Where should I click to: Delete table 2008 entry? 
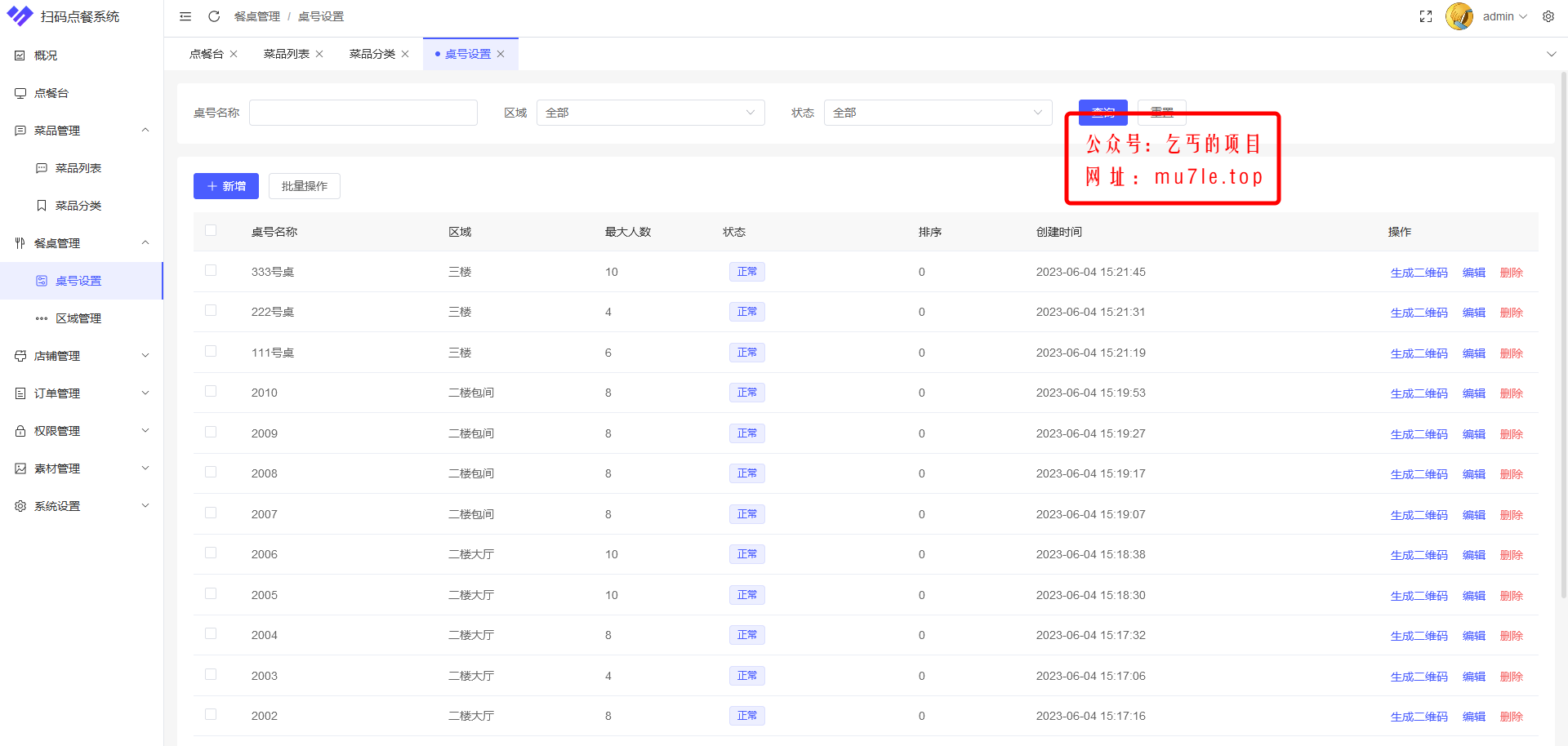(x=1512, y=474)
